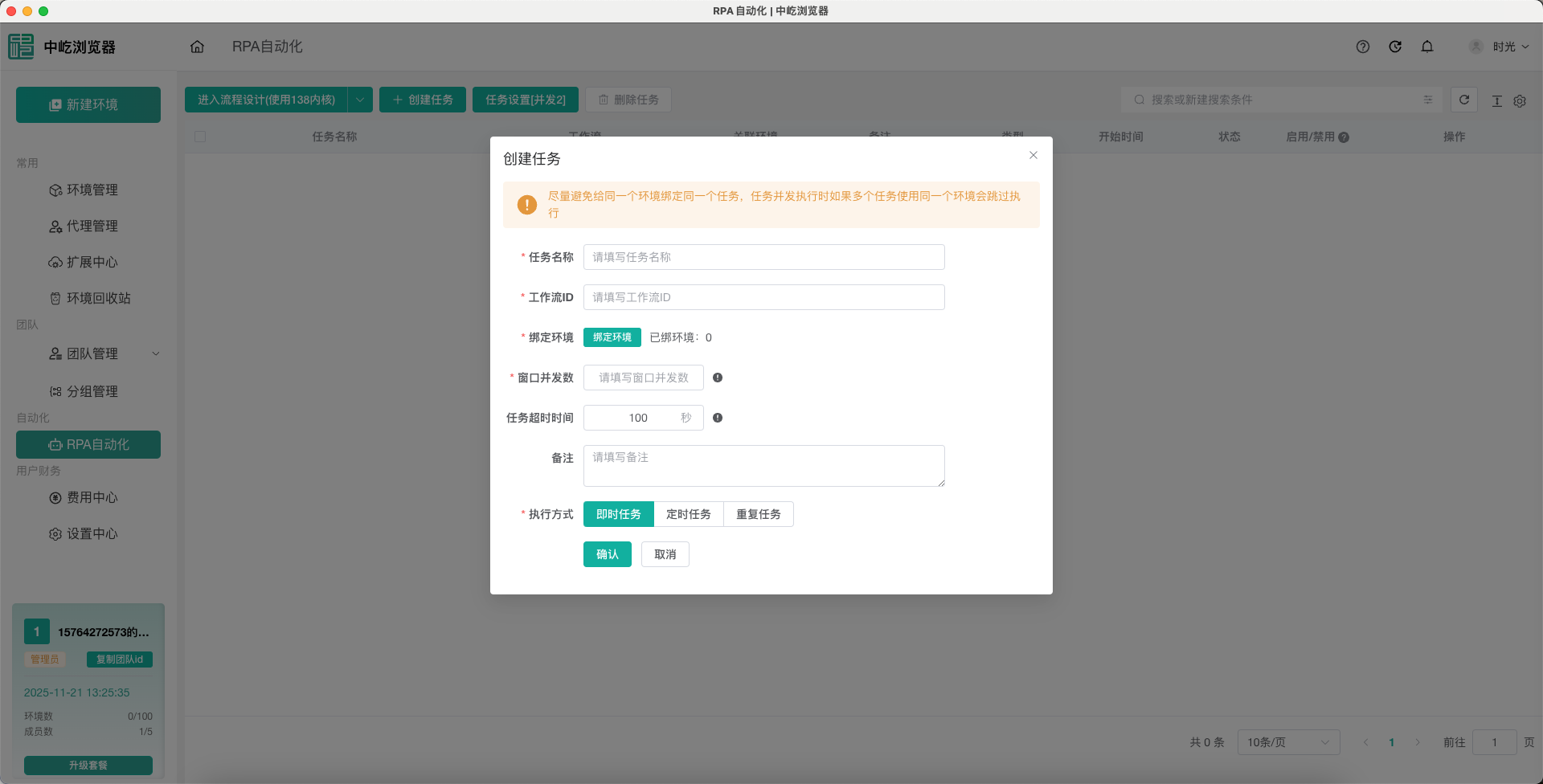The height and width of the screenshot is (784, 1543).
Task: Expand the 进入流程设计 dropdown arrow
Action: tap(360, 100)
